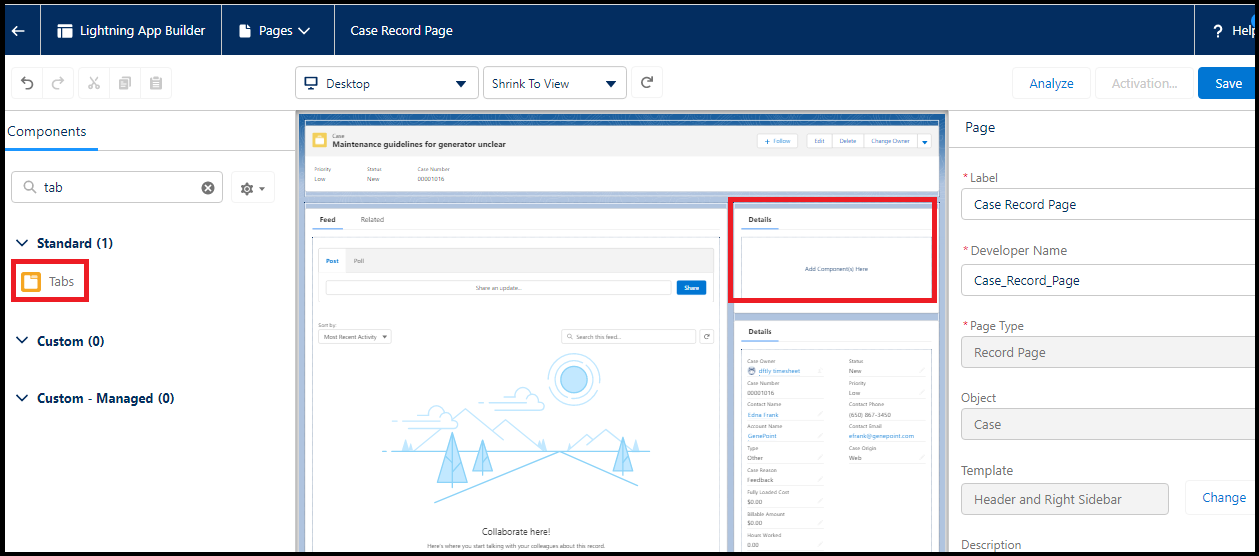This screenshot has height=556, width=1259.
Task: Click the Template Header and Right Sidebar field
Action: click(x=1064, y=499)
